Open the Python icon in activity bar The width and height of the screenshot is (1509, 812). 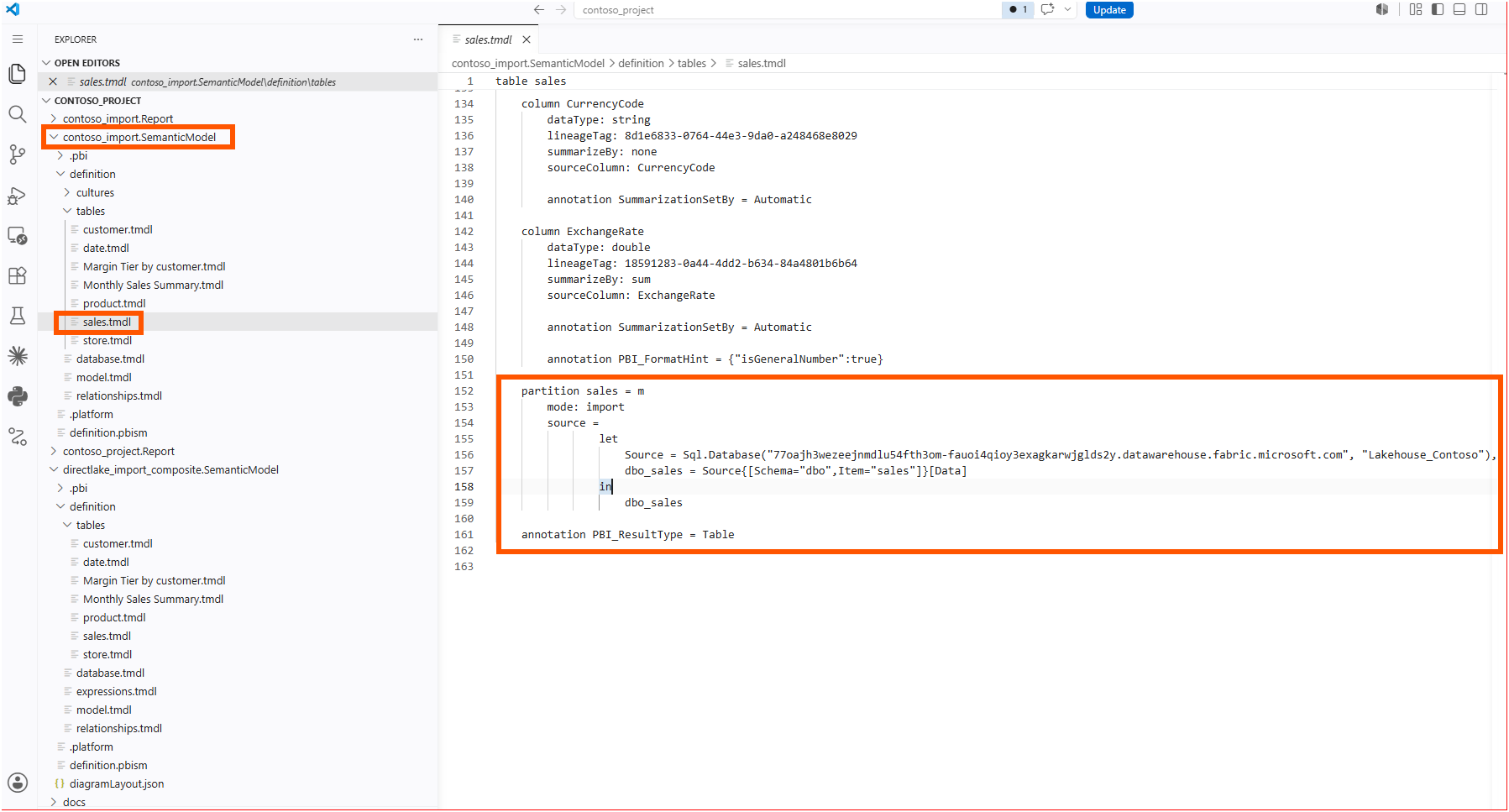[17, 396]
